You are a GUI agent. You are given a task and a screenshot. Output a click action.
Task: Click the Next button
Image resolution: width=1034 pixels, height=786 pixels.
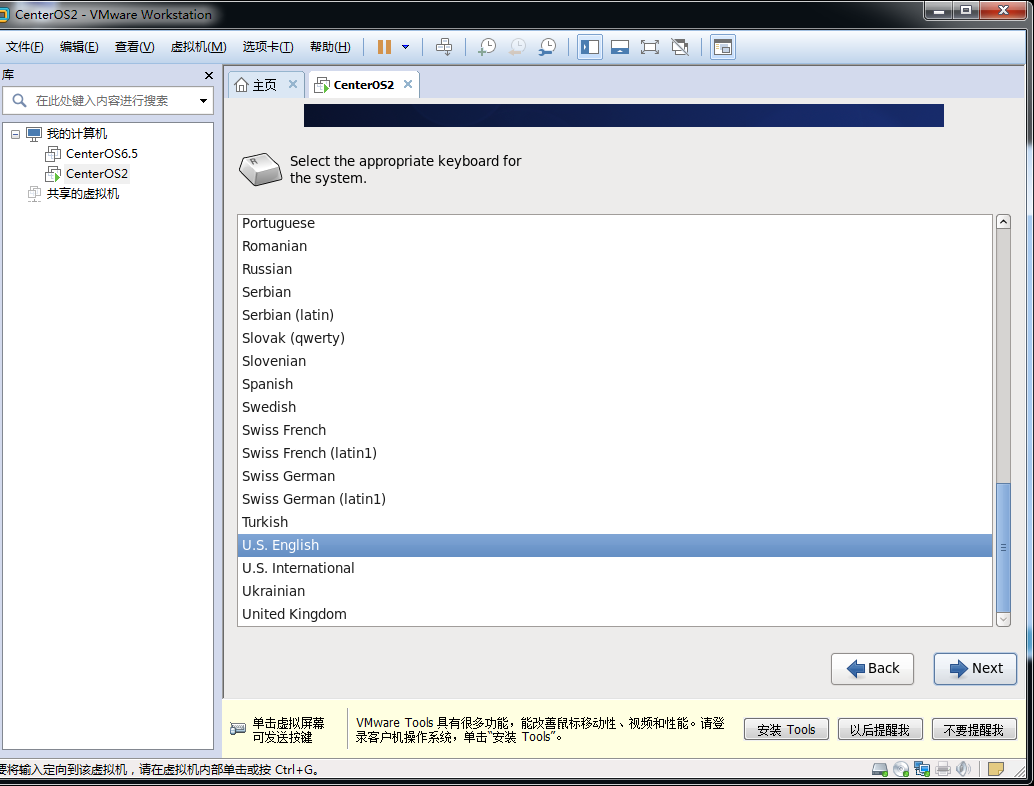(975, 669)
